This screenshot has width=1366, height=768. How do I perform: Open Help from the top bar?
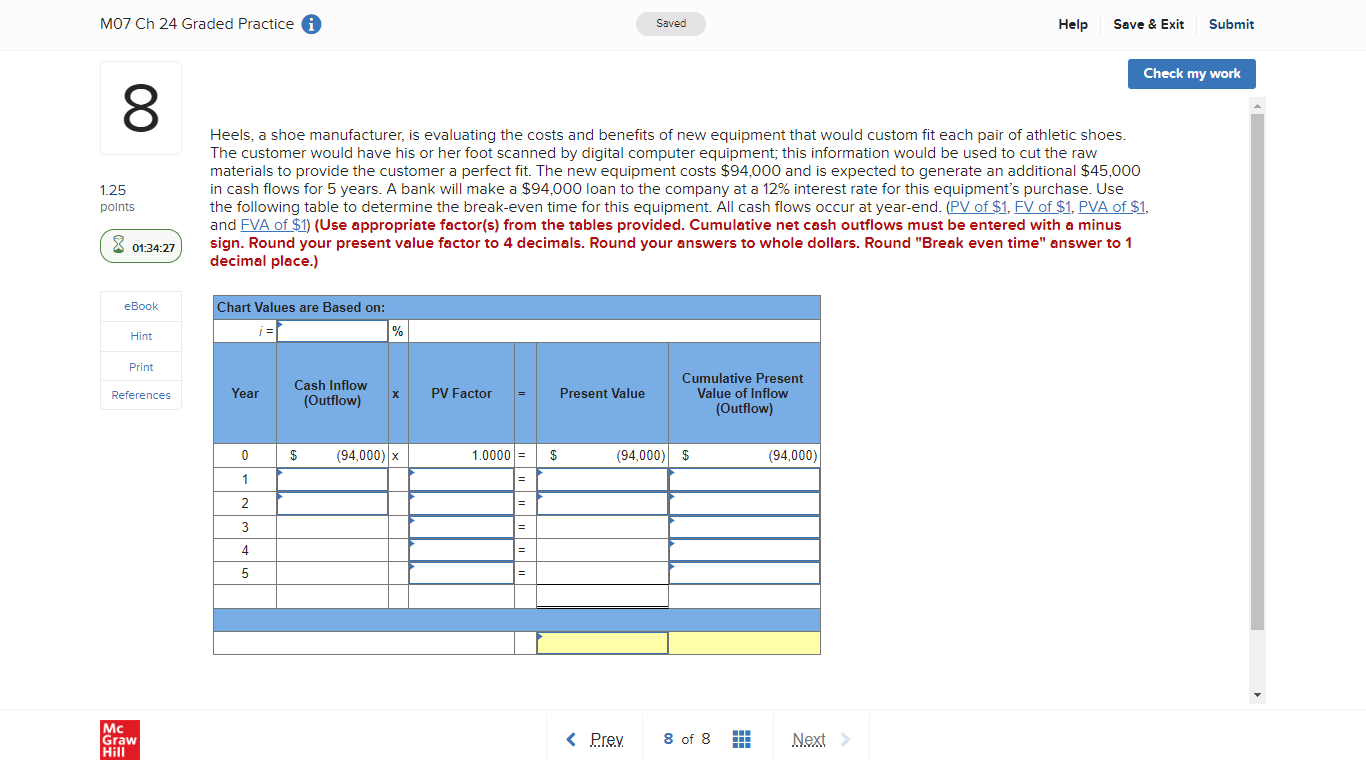(x=1073, y=24)
